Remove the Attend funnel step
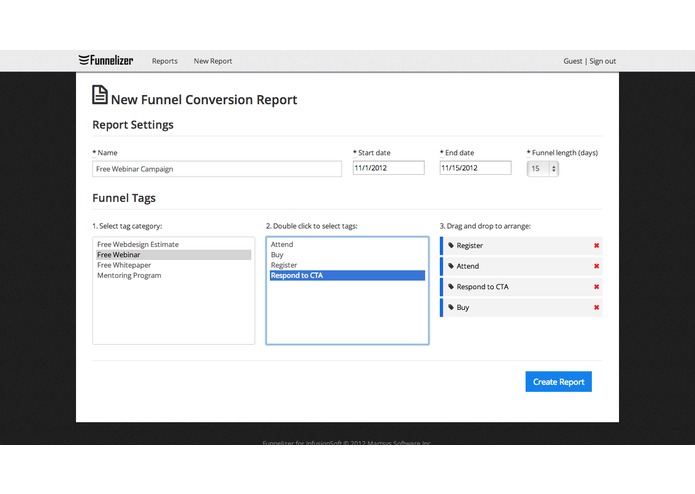 point(597,266)
